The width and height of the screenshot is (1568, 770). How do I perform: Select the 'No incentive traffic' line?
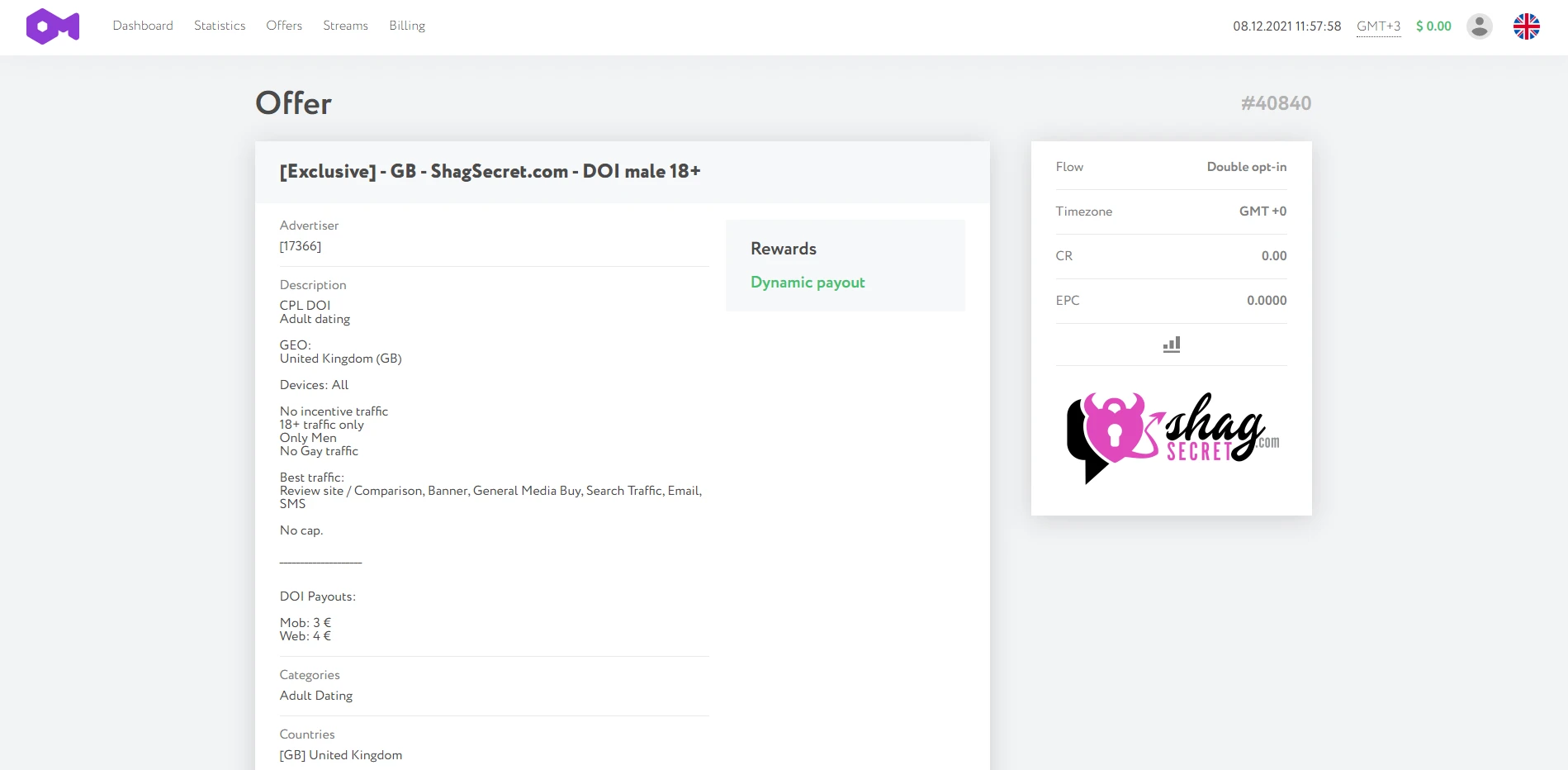coord(334,411)
